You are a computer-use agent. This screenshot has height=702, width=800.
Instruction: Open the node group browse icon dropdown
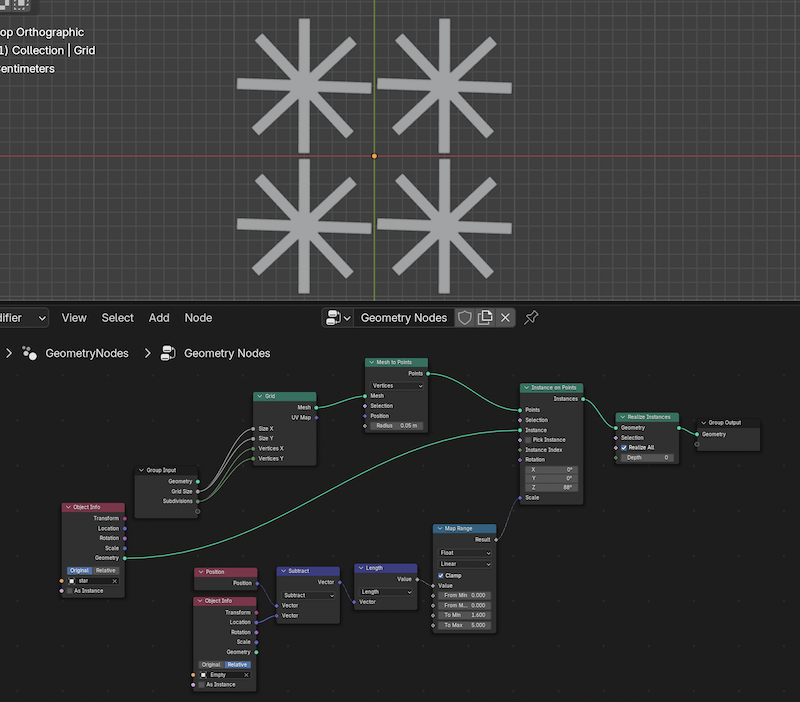338,318
